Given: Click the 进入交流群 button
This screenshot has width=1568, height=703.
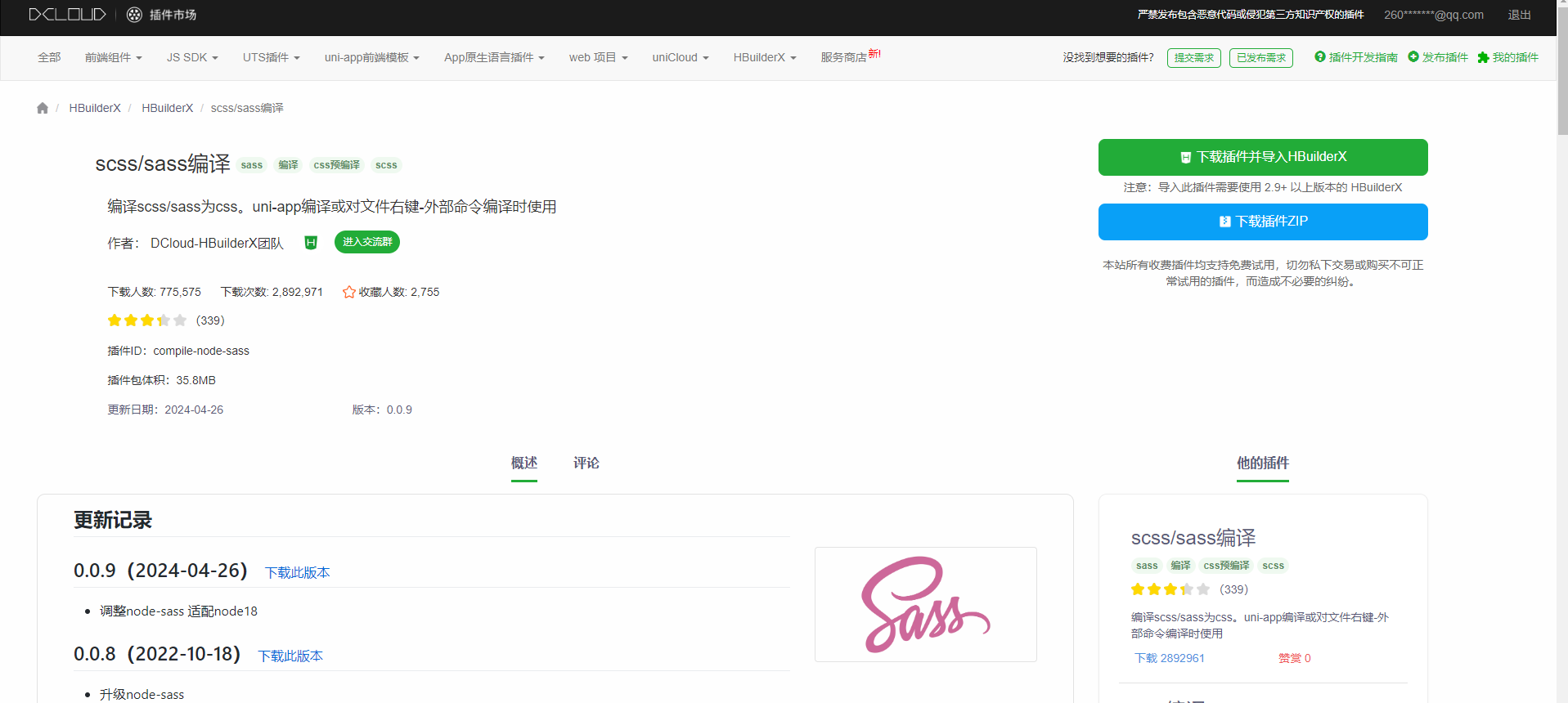Looking at the screenshot, I should [x=367, y=242].
